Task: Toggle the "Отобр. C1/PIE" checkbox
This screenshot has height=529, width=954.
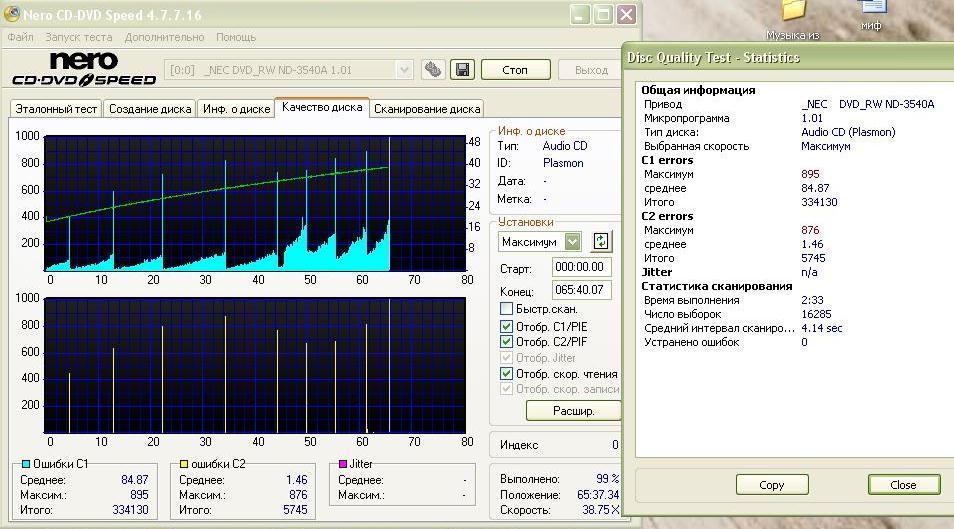Action: click(507, 326)
